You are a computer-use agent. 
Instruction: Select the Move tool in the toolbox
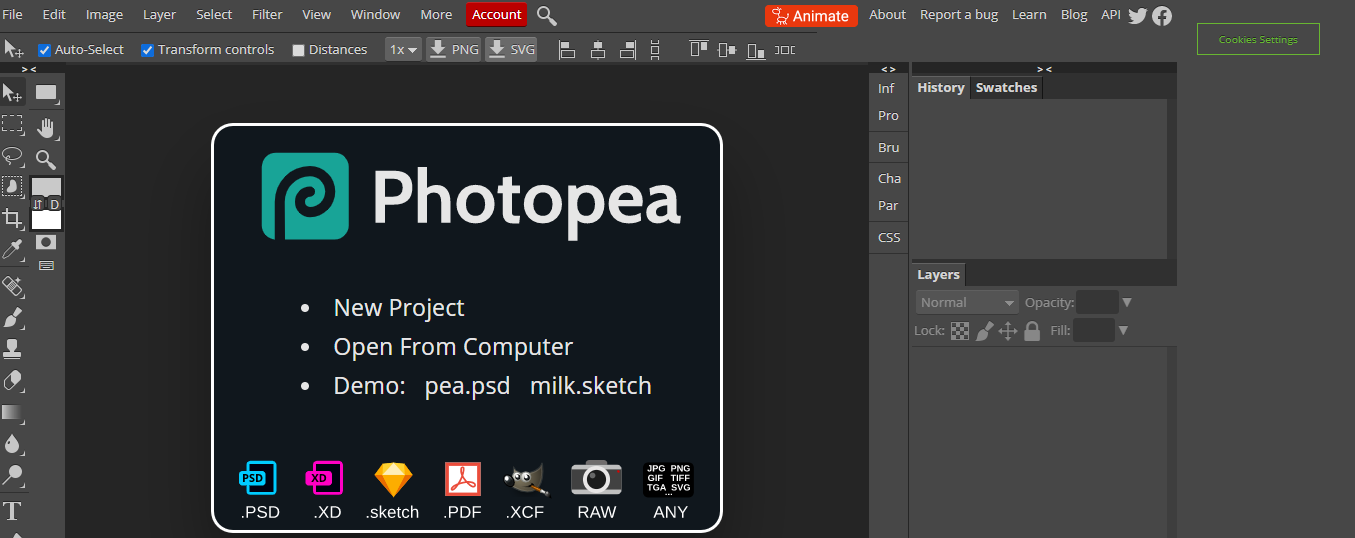coord(13,93)
